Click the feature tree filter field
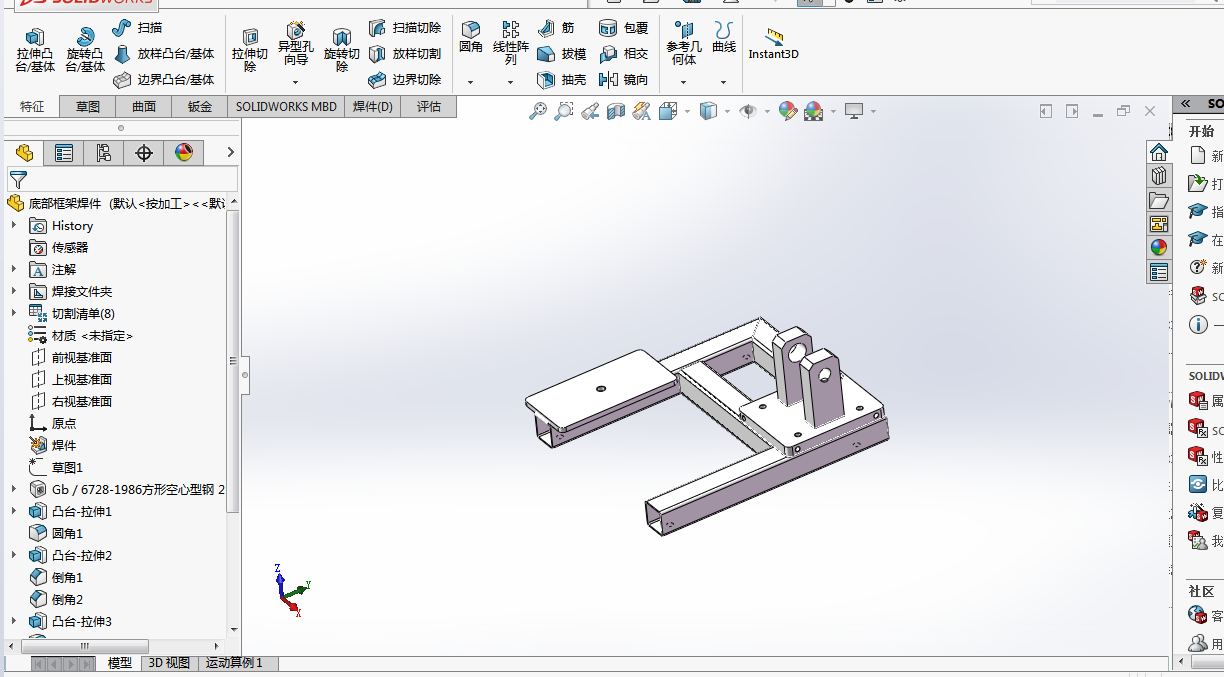 122,180
